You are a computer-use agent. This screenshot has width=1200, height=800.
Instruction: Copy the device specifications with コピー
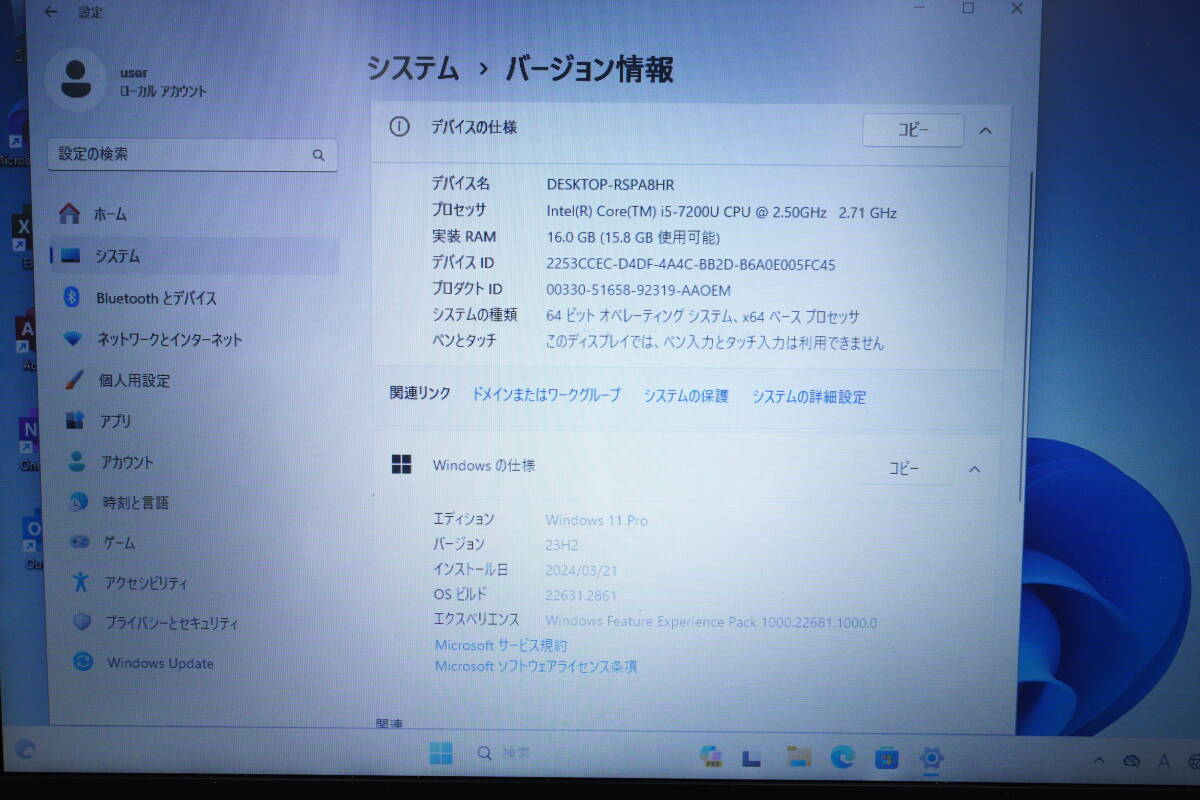(x=912, y=130)
